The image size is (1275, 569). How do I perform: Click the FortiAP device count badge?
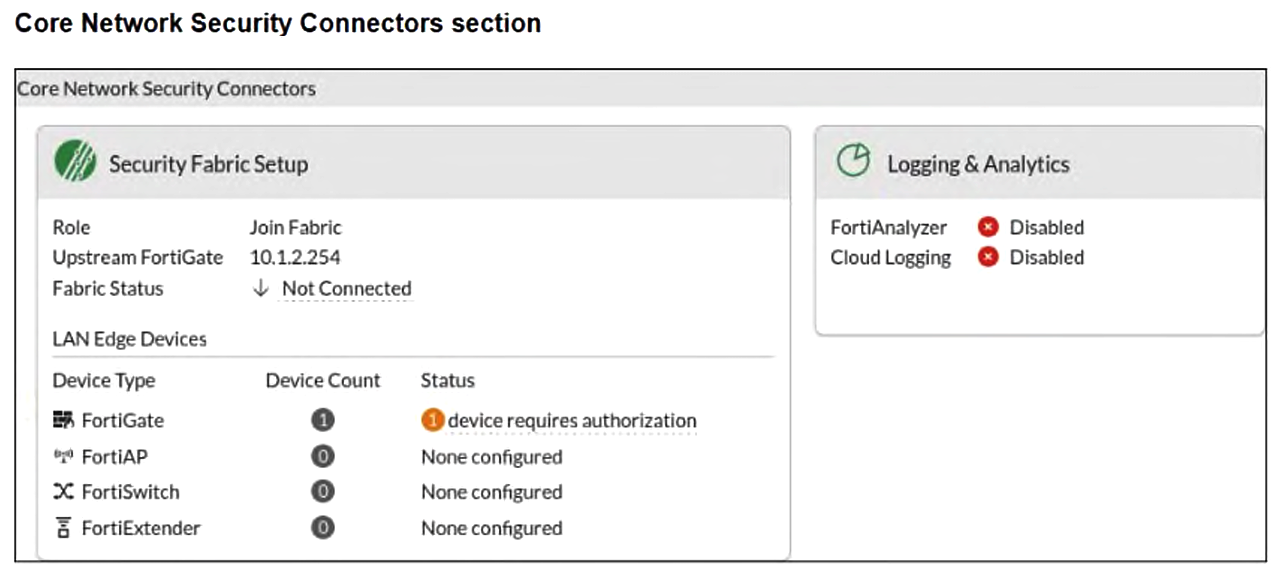pyautogui.click(x=322, y=457)
